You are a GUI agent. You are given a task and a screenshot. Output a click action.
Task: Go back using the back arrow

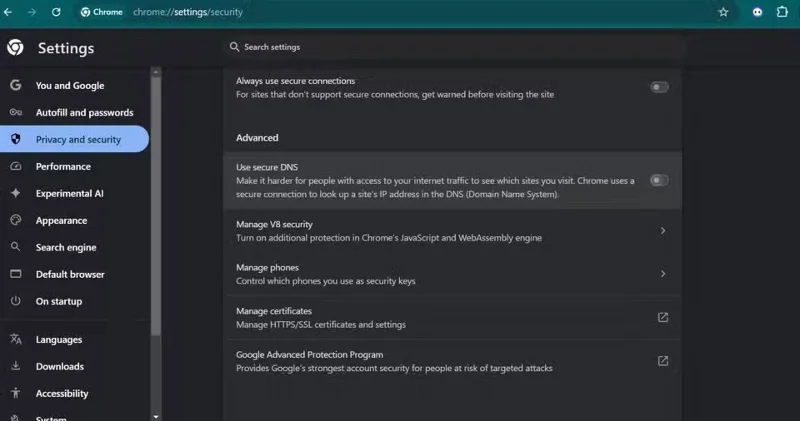coord(8,12)
